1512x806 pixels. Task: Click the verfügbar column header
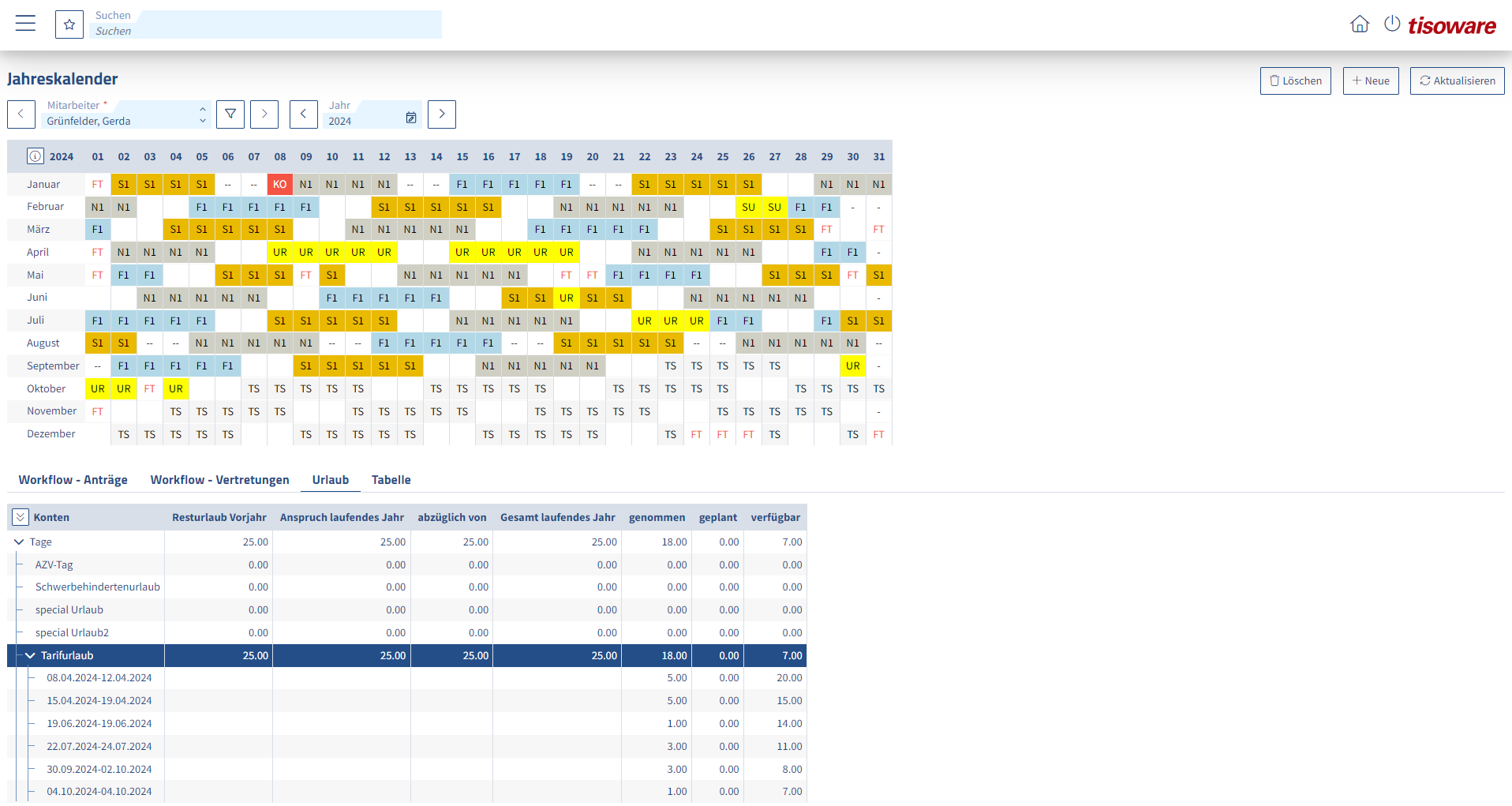776,517
